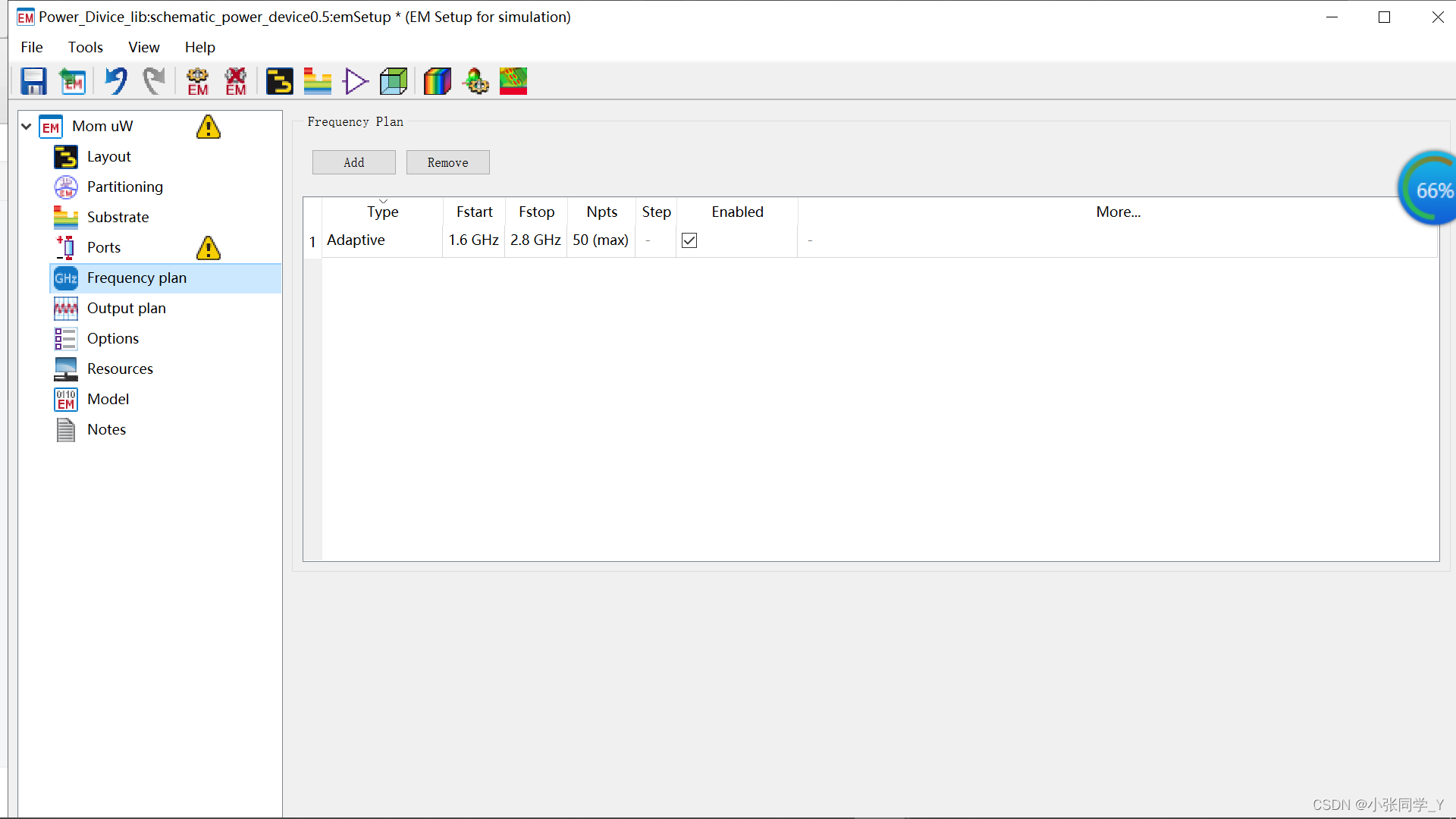
Task: Open the substrate editor toolbar icon
Action: (317, 81)
